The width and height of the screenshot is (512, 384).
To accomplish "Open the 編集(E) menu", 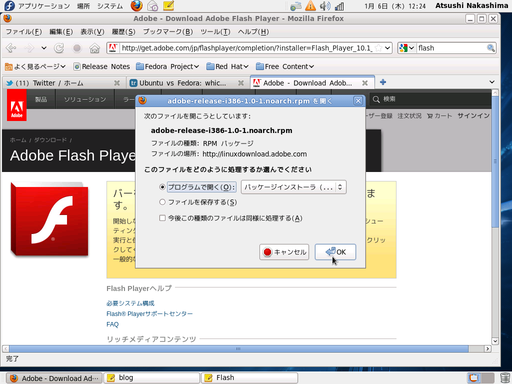I will click(x=61, y=32).
